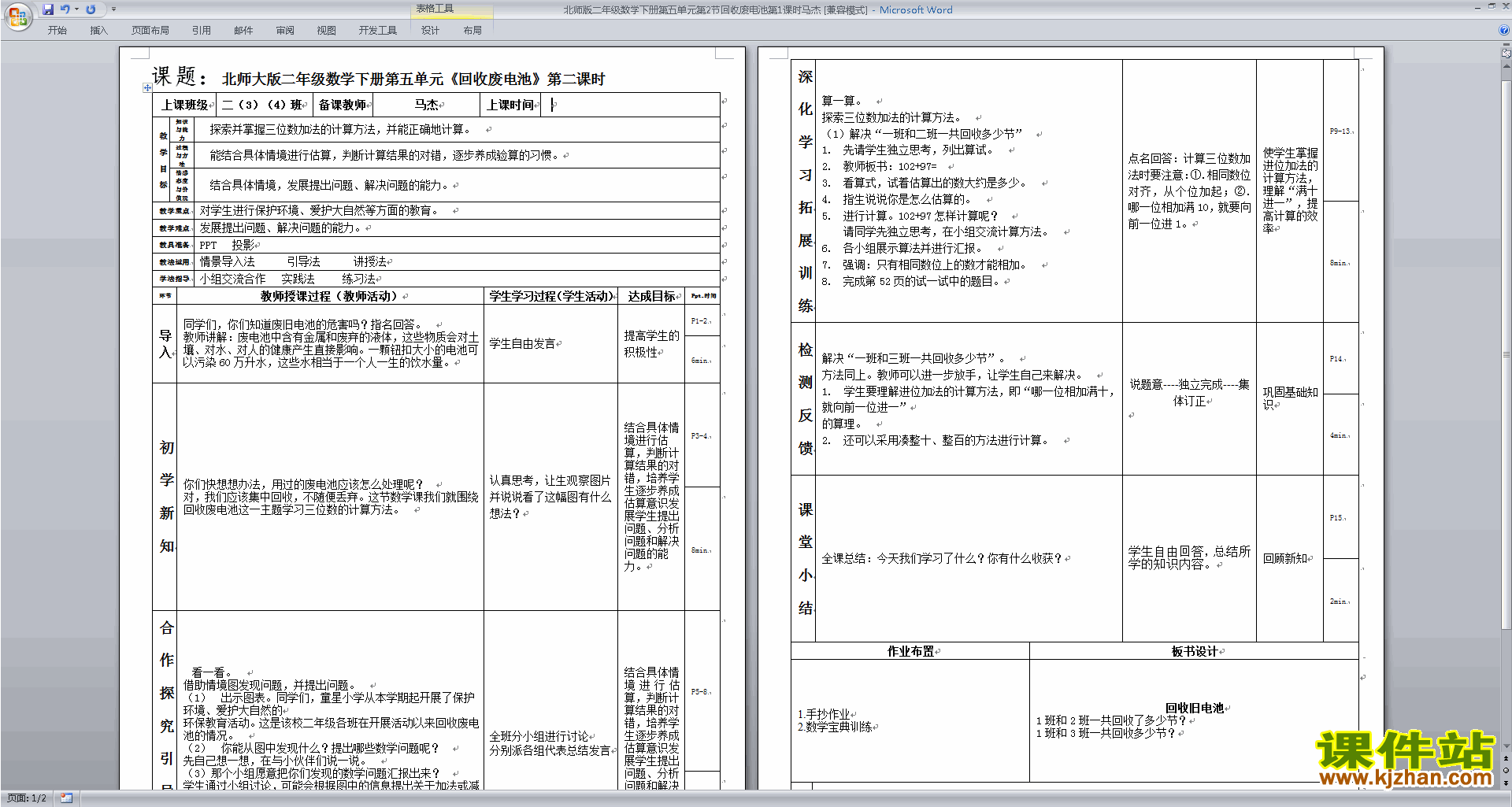Open the table tools 设计 tab
Image resolution: width=1512 pixels, height=807 pixels.
pyautogui.click(x=430, y=31)
